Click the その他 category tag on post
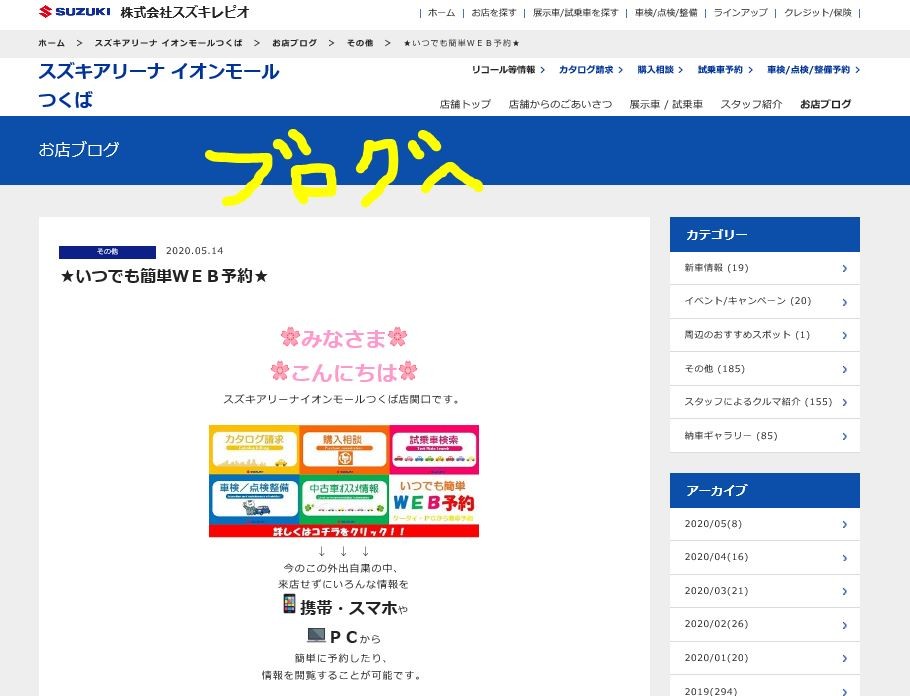910x696 pixels. click(107, 252)
